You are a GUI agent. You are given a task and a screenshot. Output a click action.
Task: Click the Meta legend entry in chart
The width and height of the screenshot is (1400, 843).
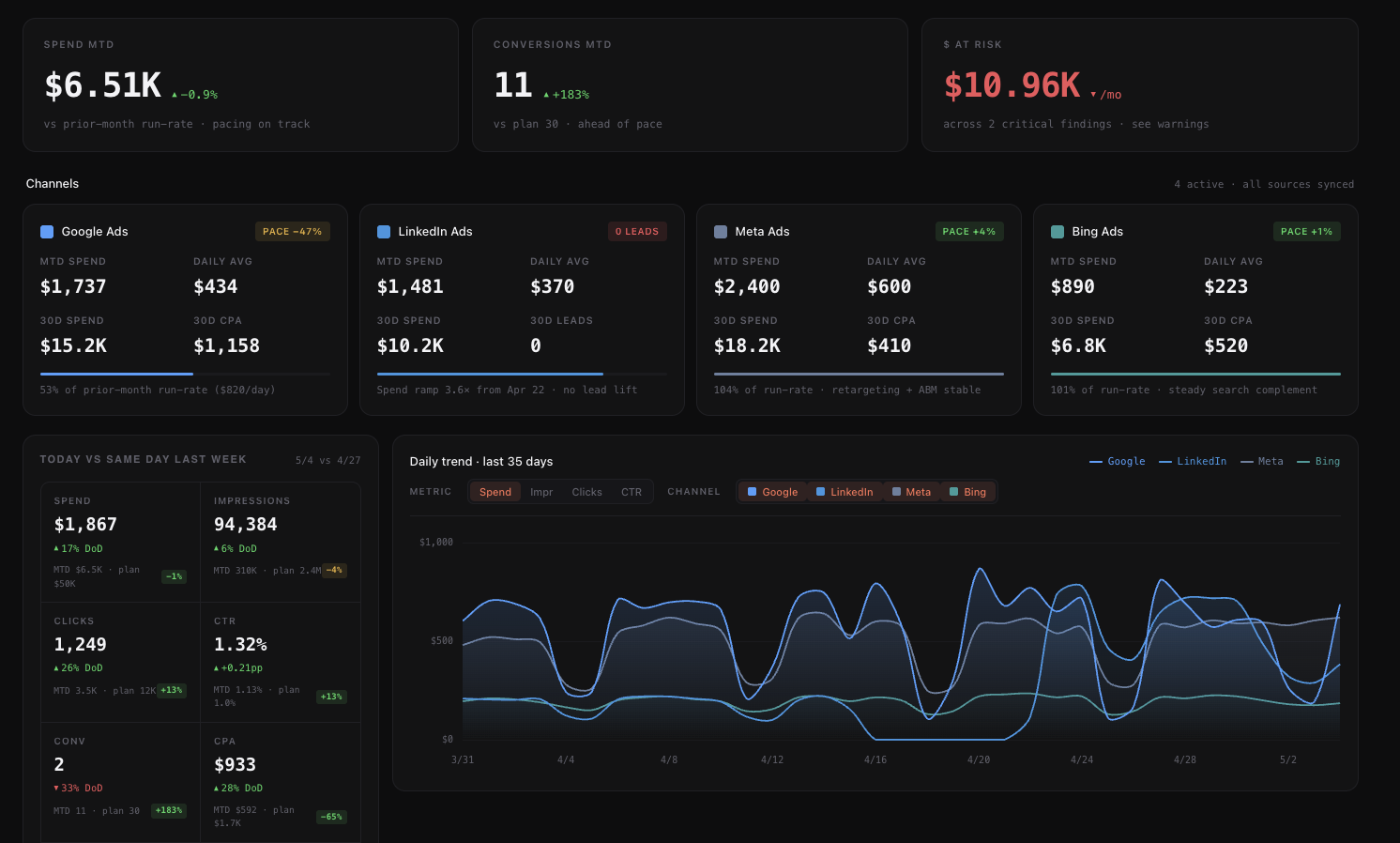(1261, 461)
